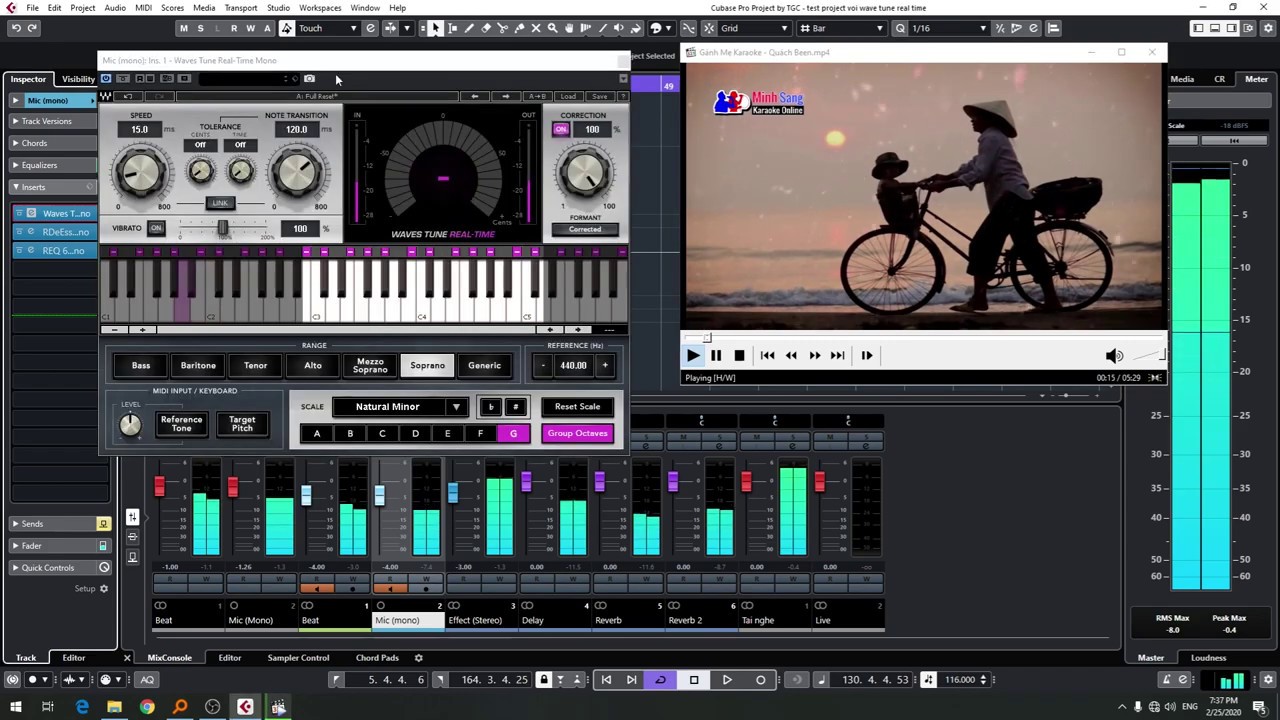
Task: Select the Zoom magnifier tool
Action: point(553,28)
